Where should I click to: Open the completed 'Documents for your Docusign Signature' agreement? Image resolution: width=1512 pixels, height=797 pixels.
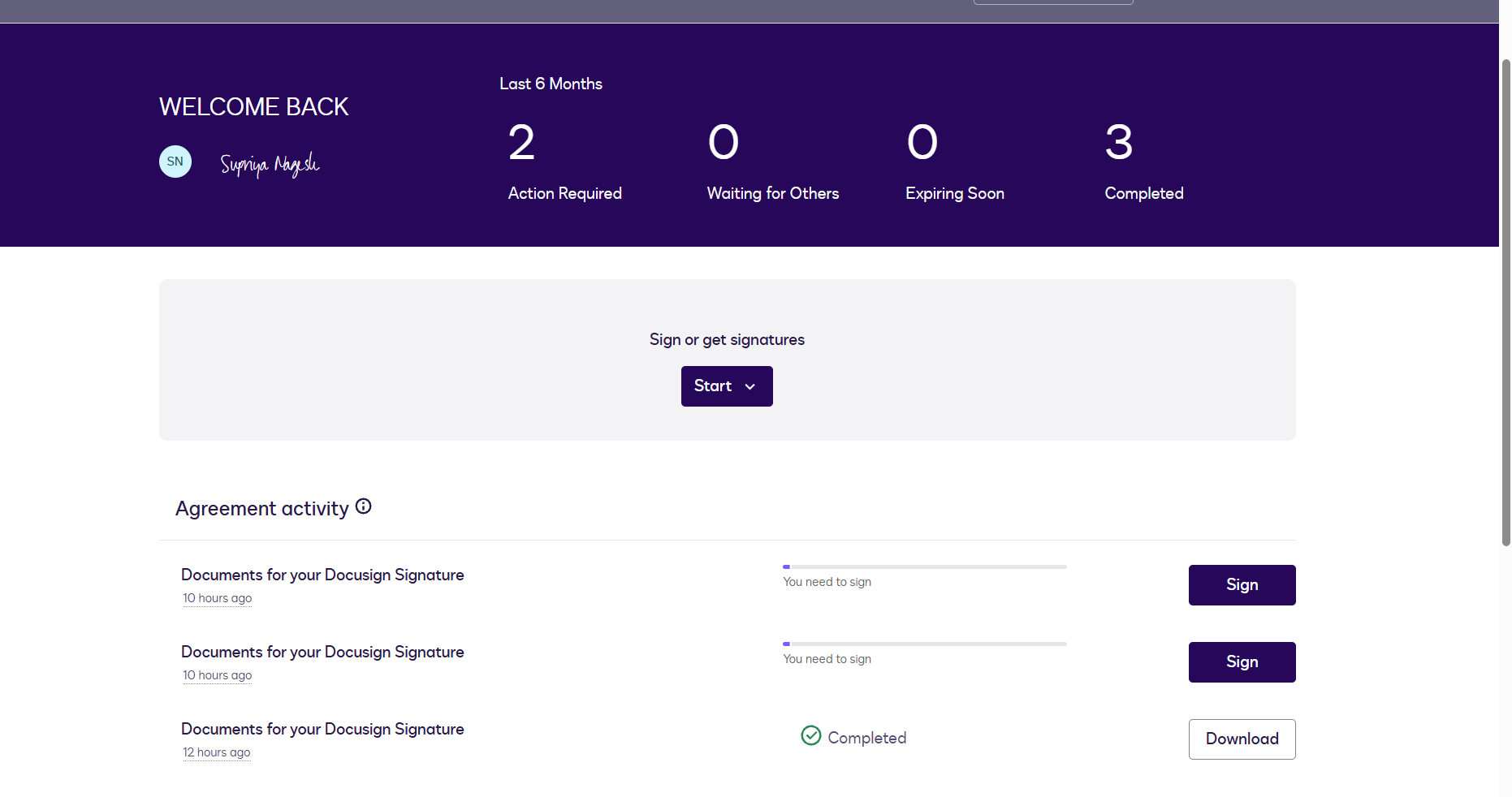point(322,729)
